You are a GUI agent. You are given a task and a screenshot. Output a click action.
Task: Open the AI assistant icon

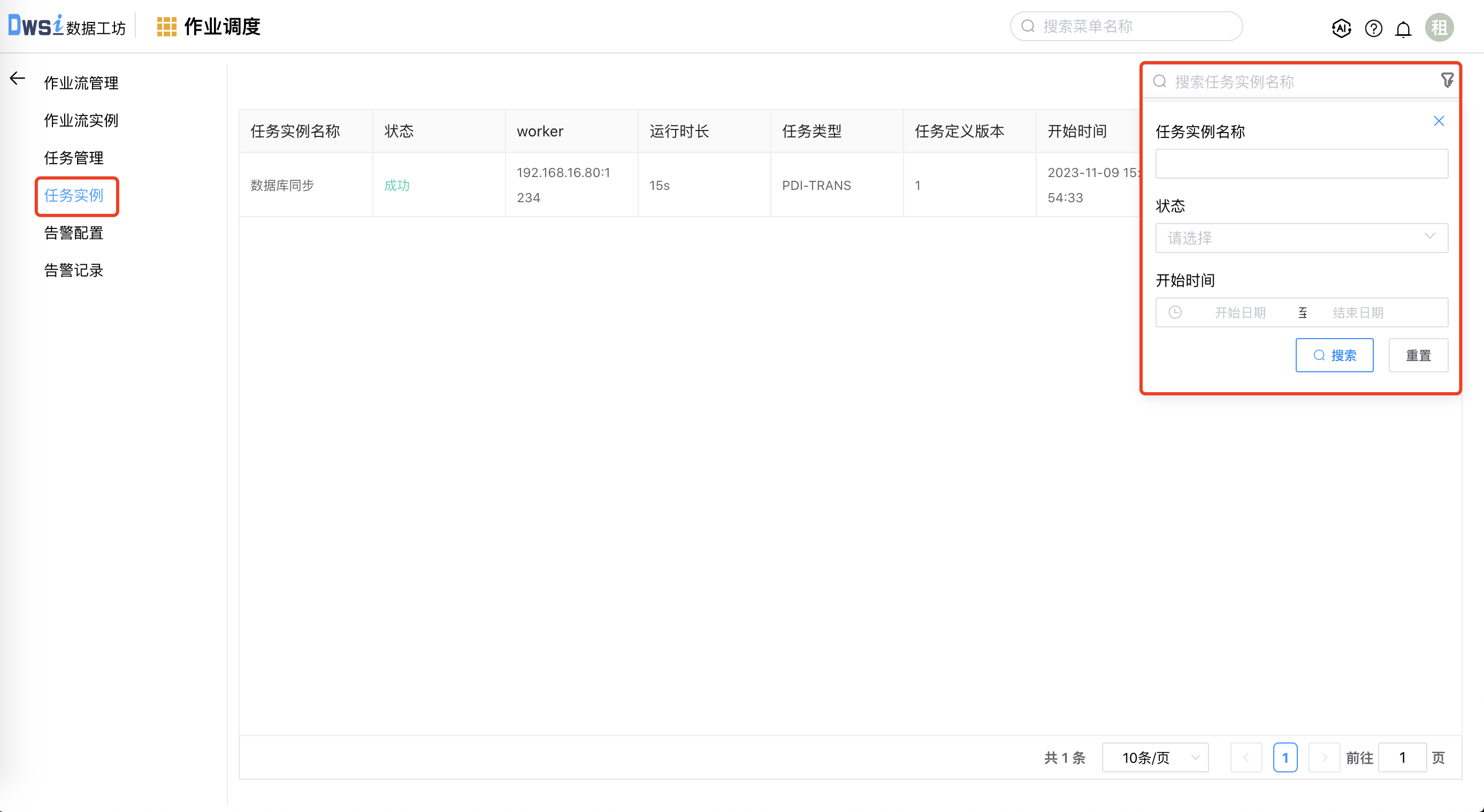pyautogui.click(x=1342, y=28)
